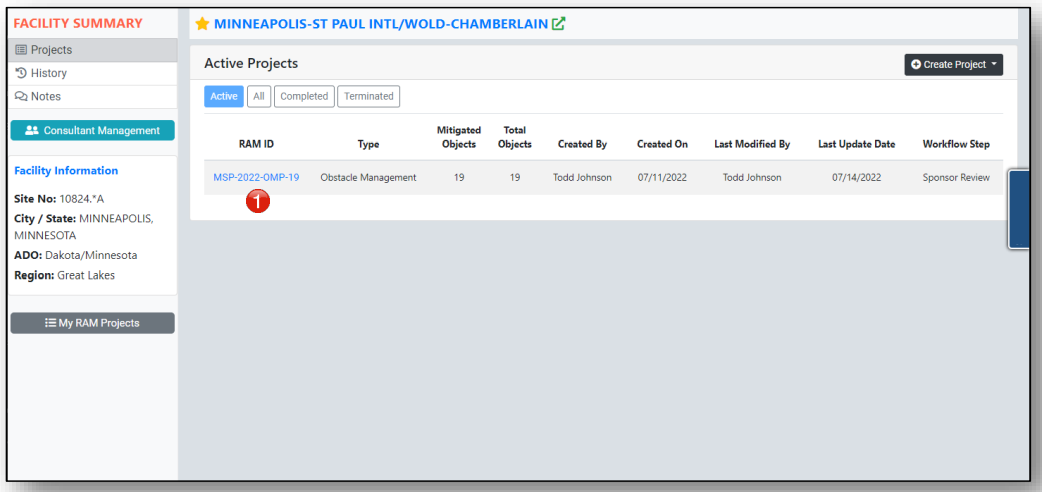
Task: Select Projects in the Facility Summary sidebar
Action: point(93,50)
